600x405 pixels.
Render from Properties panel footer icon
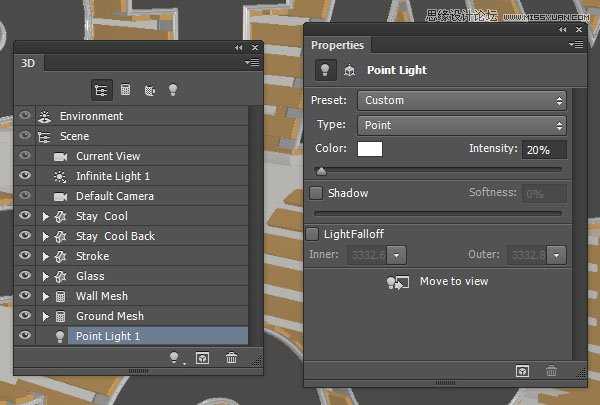[x=522, y=371]
